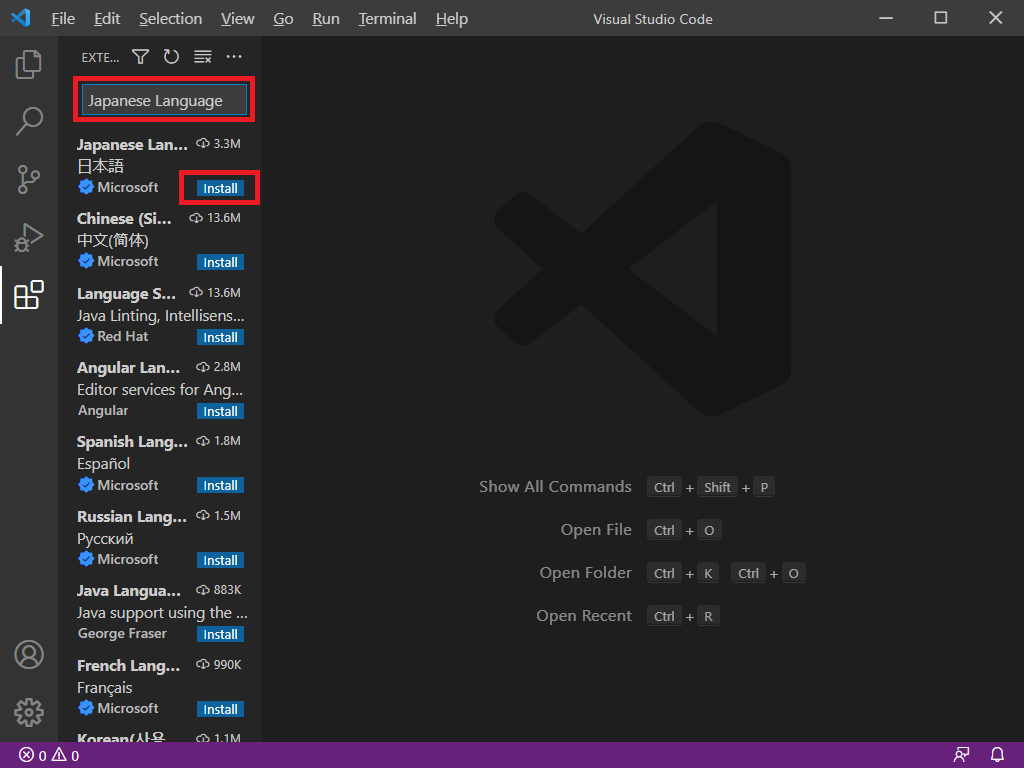This screenshot has height=768, width=1024.
Task: Open the Go menu
Action: [283, 19]
